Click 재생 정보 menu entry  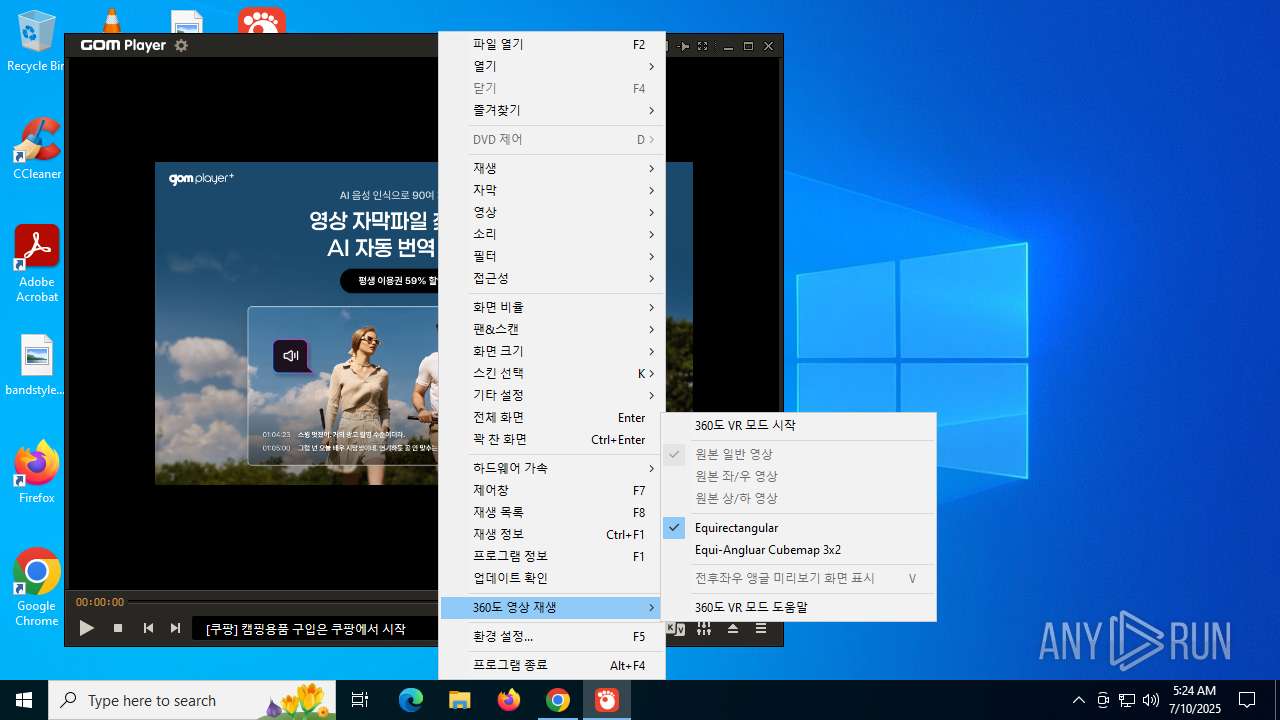click(x=551, y=534)
